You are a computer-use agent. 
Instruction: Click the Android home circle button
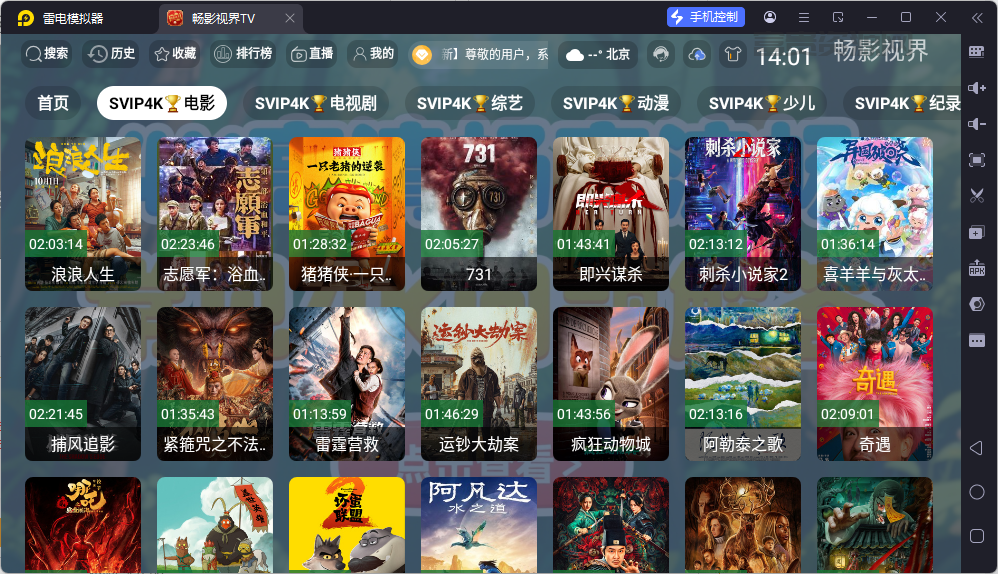pos(977,492)
